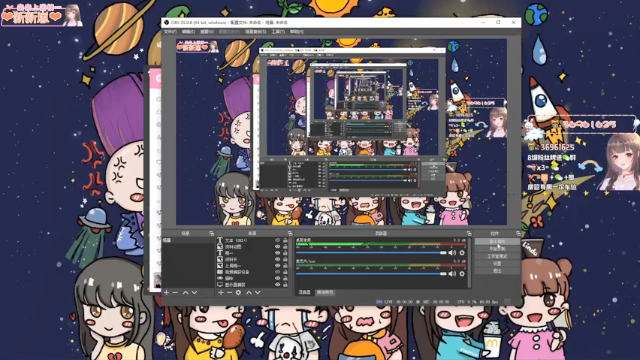
Task: Adjust the desktop audio blue volume slider
Action: point(371,253)
